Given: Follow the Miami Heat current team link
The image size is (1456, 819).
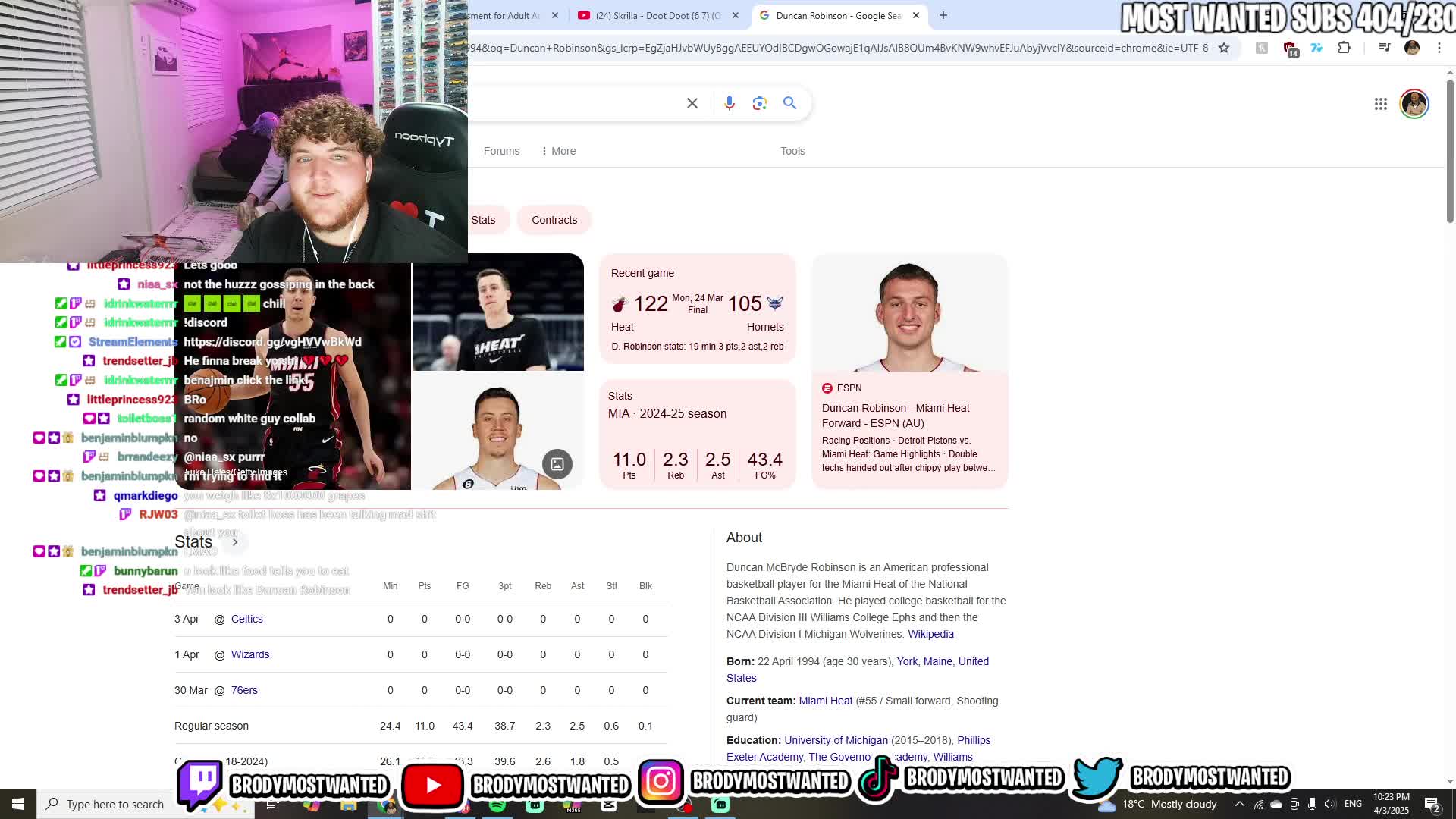Looking at the screenshot, I should [825, 701].
